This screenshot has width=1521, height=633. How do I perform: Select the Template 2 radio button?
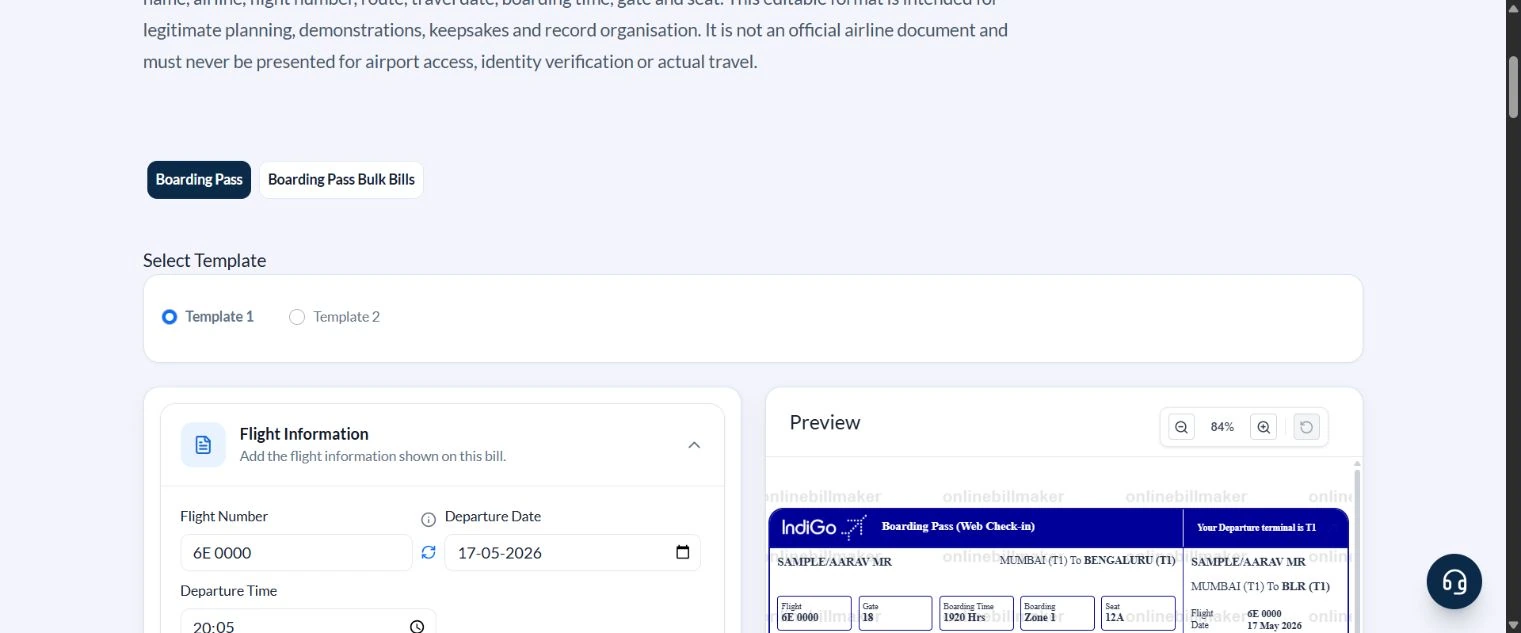pyautogui.click(x=297, y=317)
